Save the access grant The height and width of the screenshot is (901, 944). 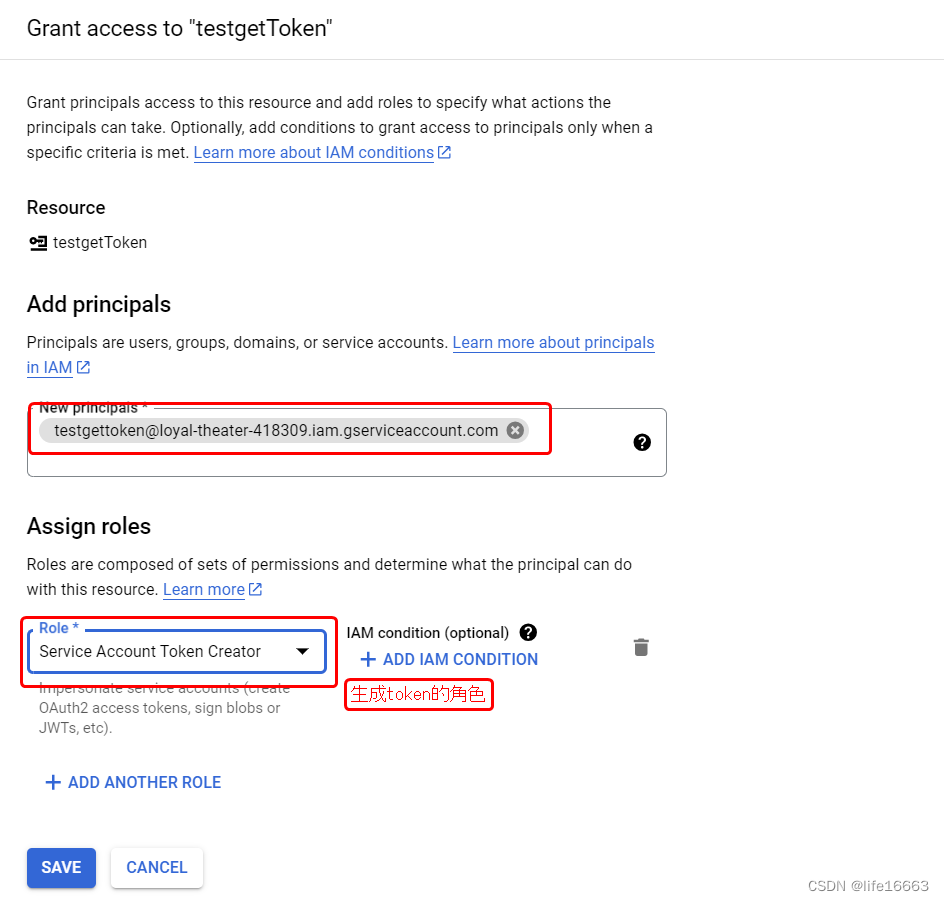61,867
